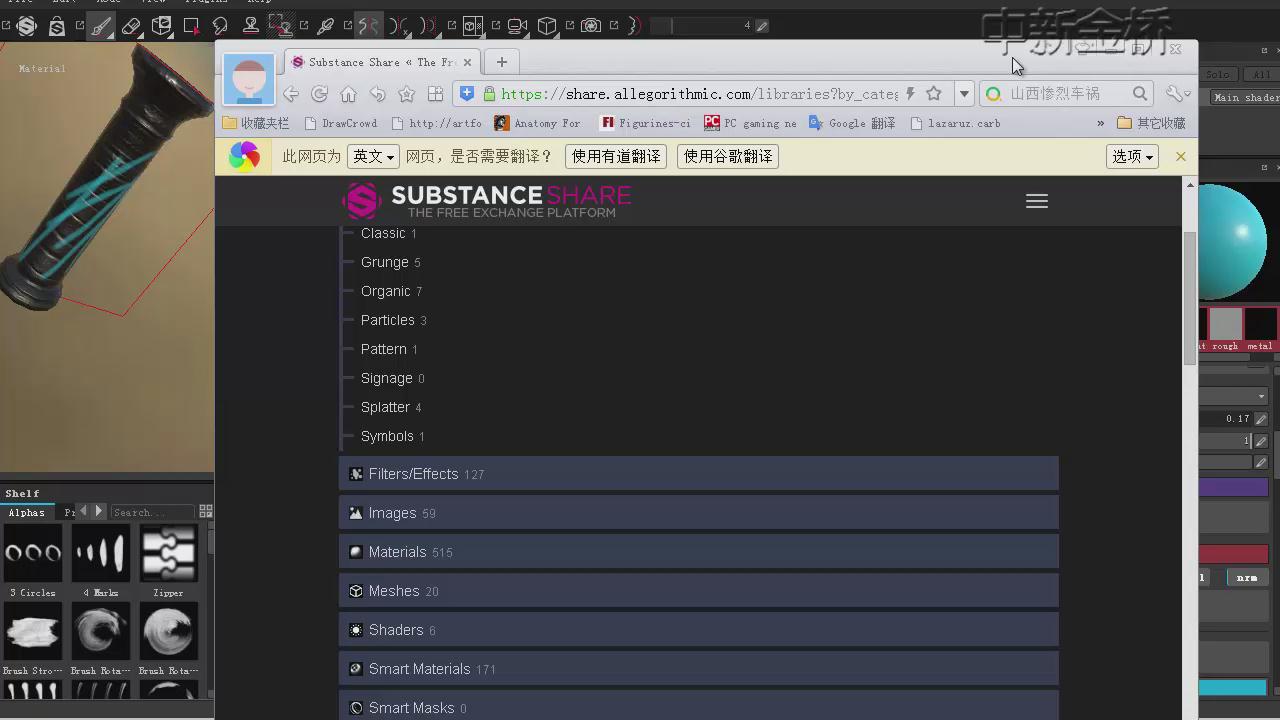Open the PC gaming ne bookmark

coord(750,123)
